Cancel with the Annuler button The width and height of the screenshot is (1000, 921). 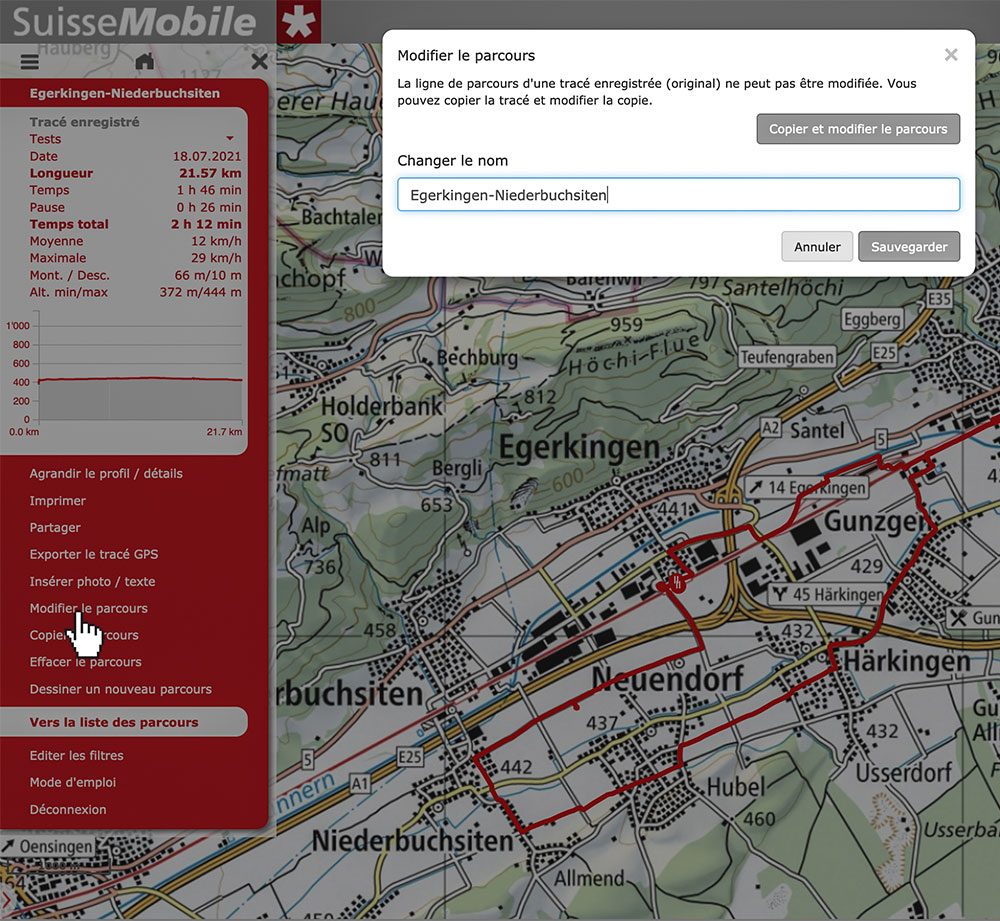[x=817, y=247]
